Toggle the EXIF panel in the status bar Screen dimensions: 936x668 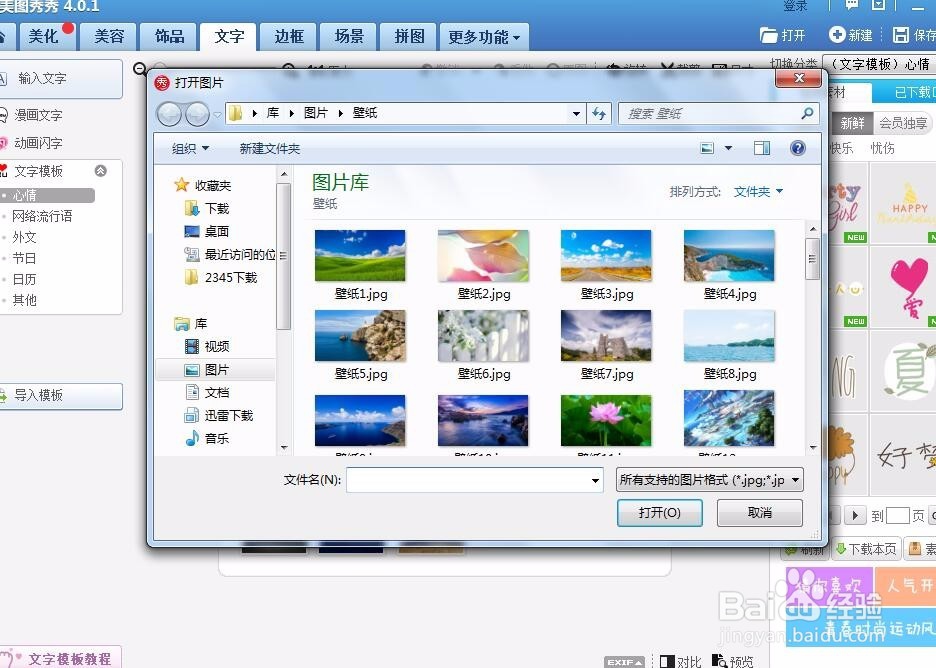coord(623,660)
